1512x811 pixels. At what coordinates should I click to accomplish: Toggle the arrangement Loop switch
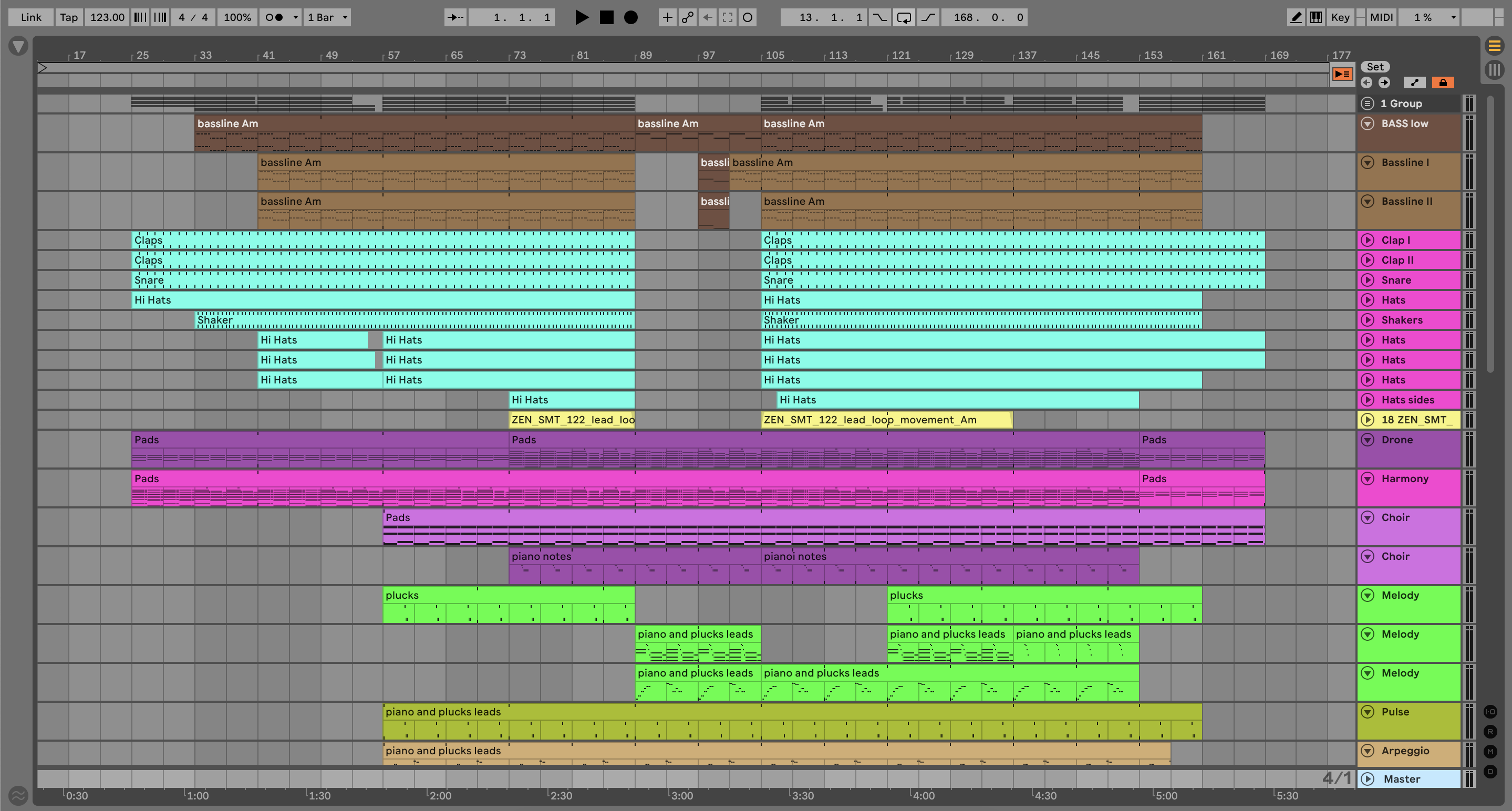coord(904,18)
